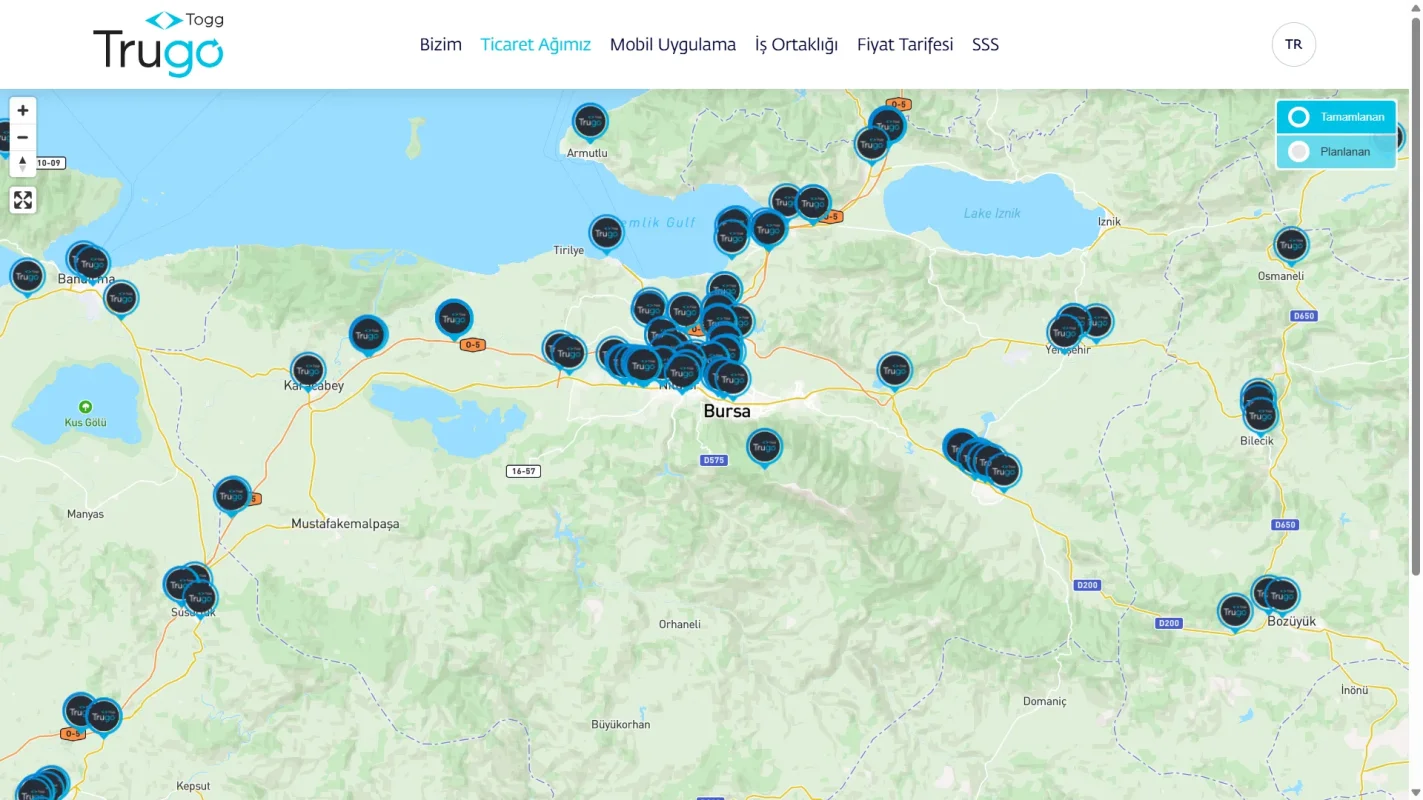
Task: Select the Trugo charger near Armutlu
Action: coord(589,121)
